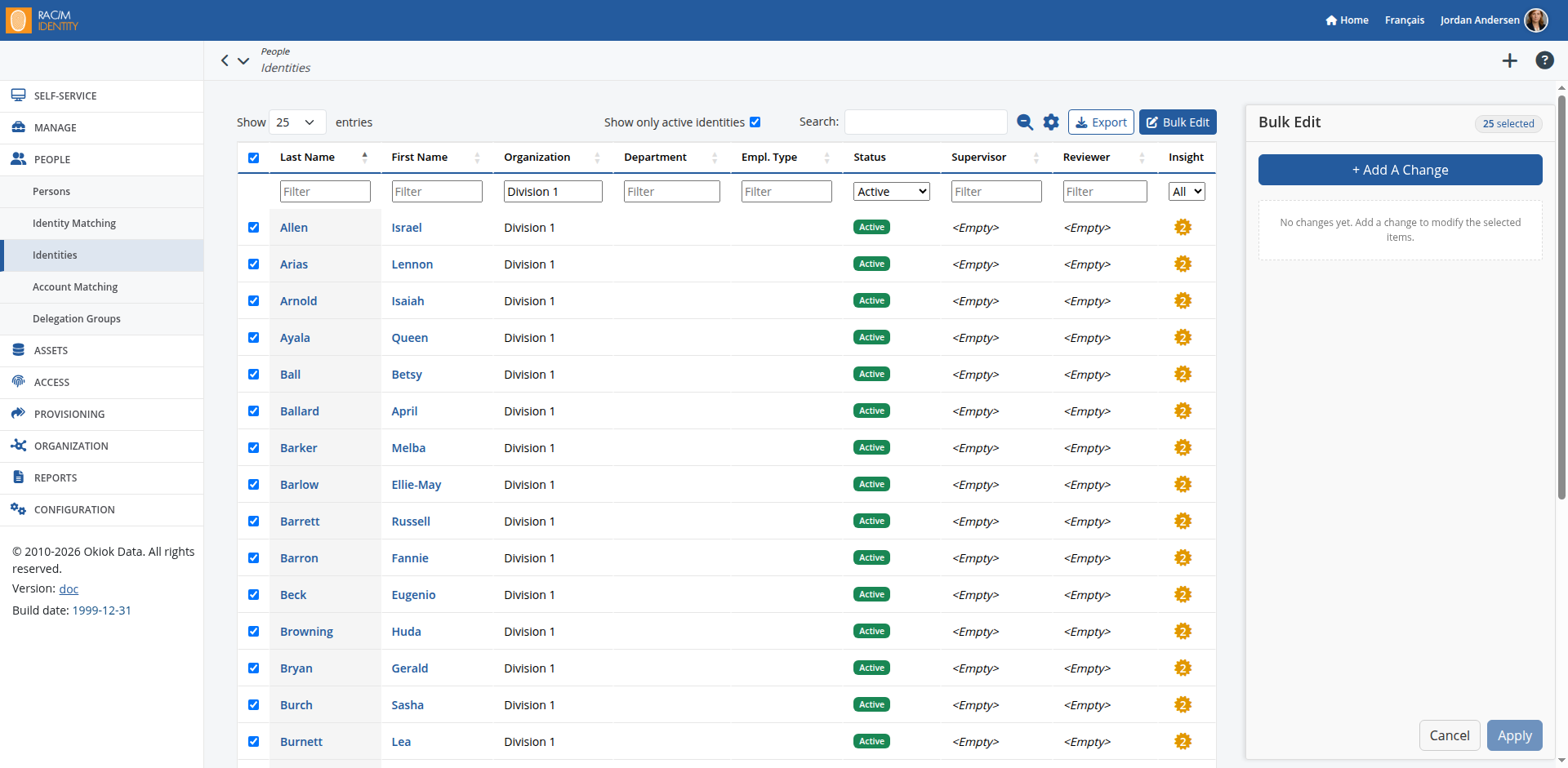Open the Status filter dropdown
Viewport: 1568px width, 768px height.
[892, 192]
